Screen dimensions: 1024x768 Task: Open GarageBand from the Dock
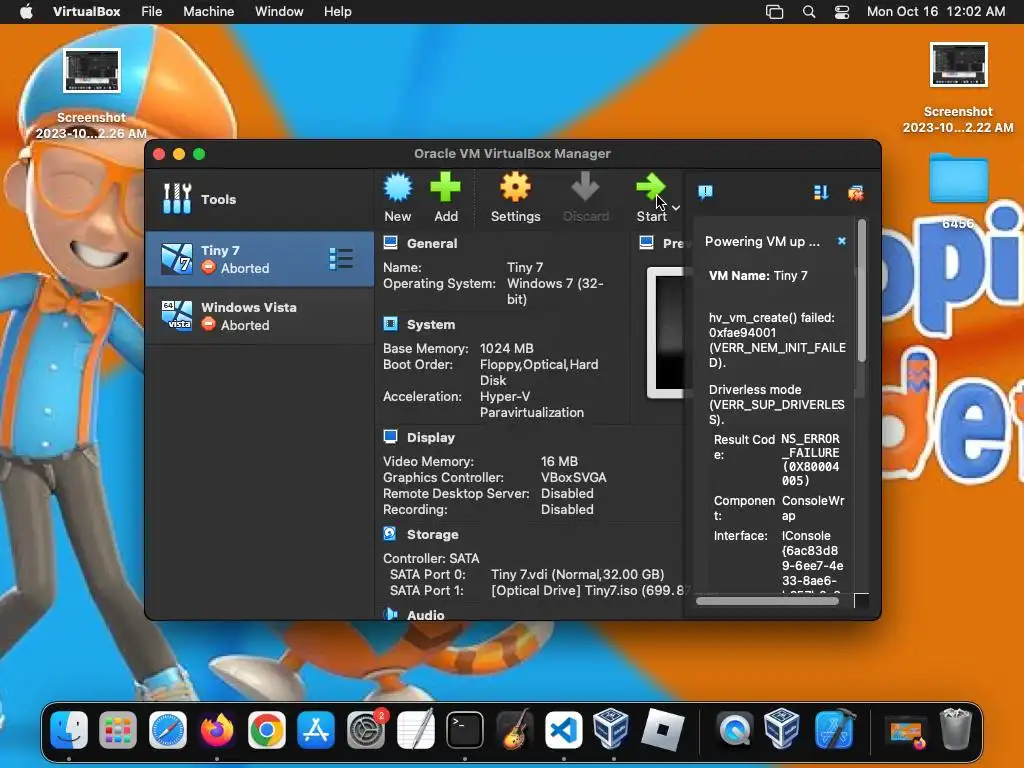[514, 729]
